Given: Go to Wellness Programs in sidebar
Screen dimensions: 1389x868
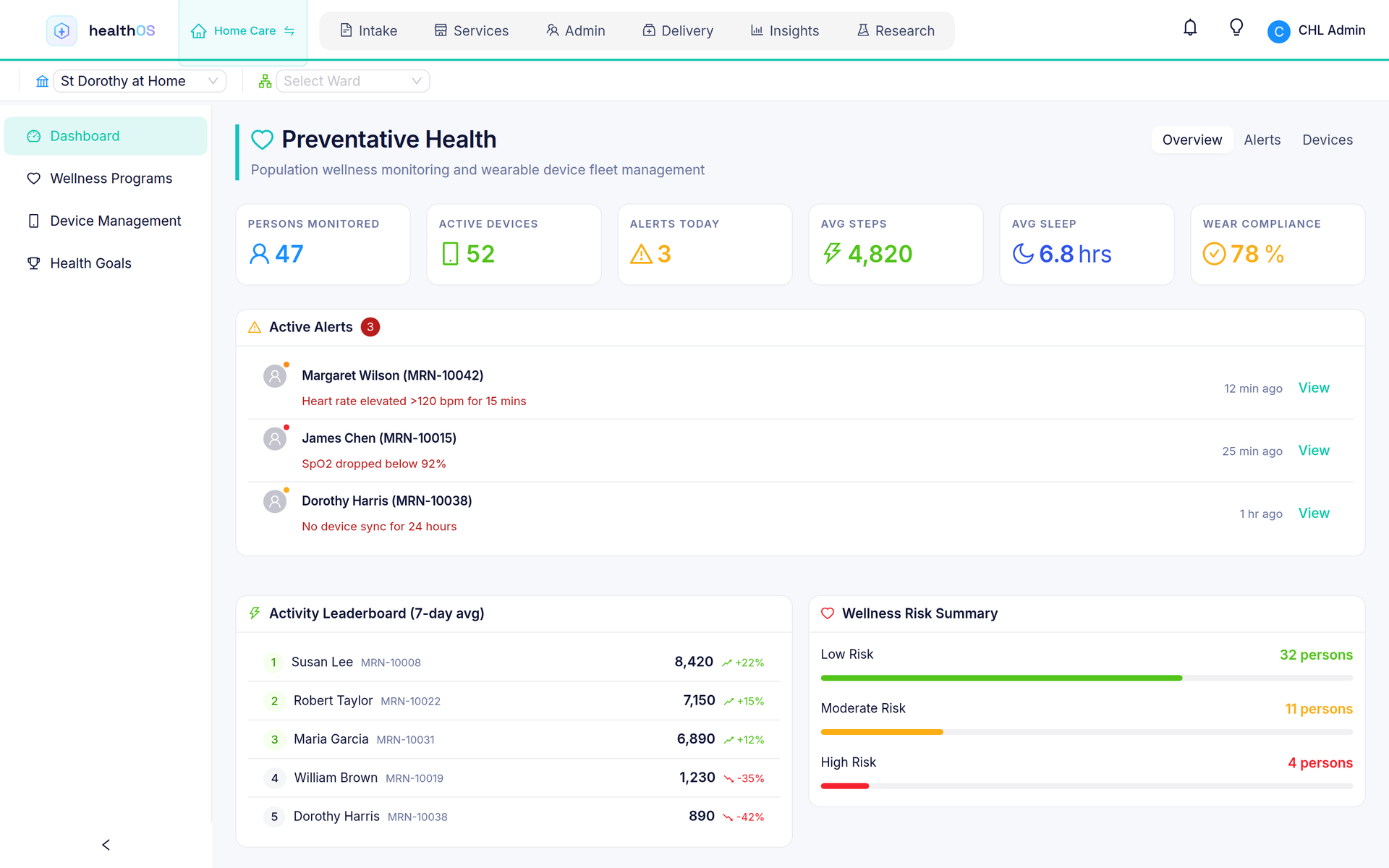Looking at the screenshot, I should [106, 179].
